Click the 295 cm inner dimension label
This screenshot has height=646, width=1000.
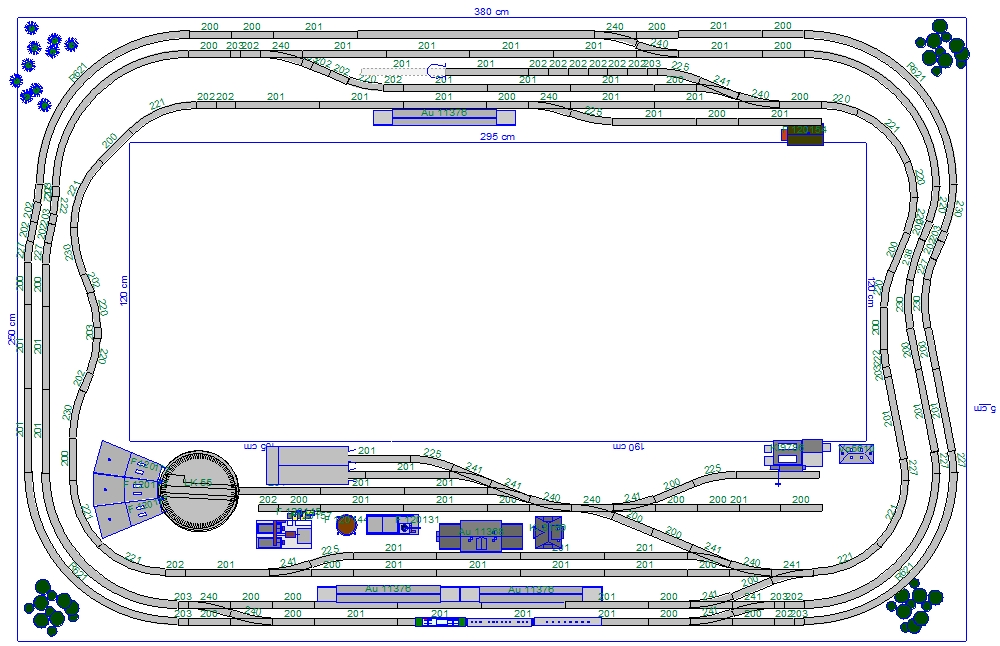pyautogui.click(x=497, y=136)
